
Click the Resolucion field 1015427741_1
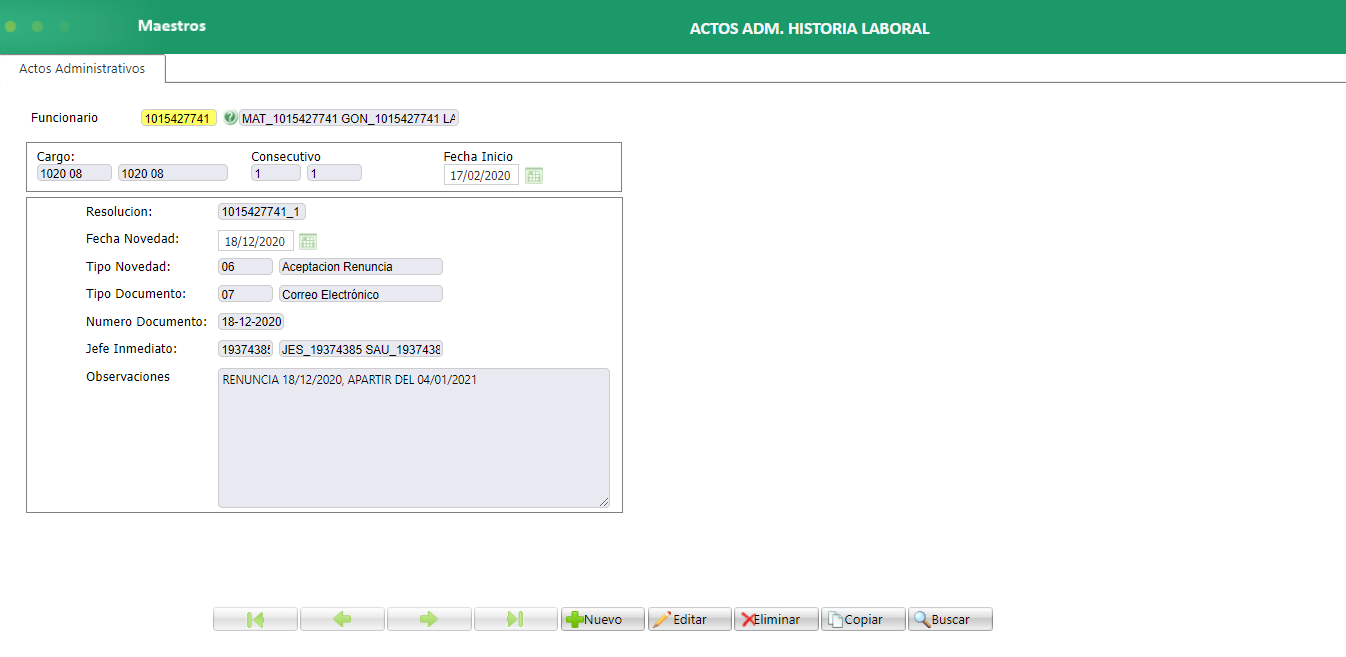click(x=262, y=212)
